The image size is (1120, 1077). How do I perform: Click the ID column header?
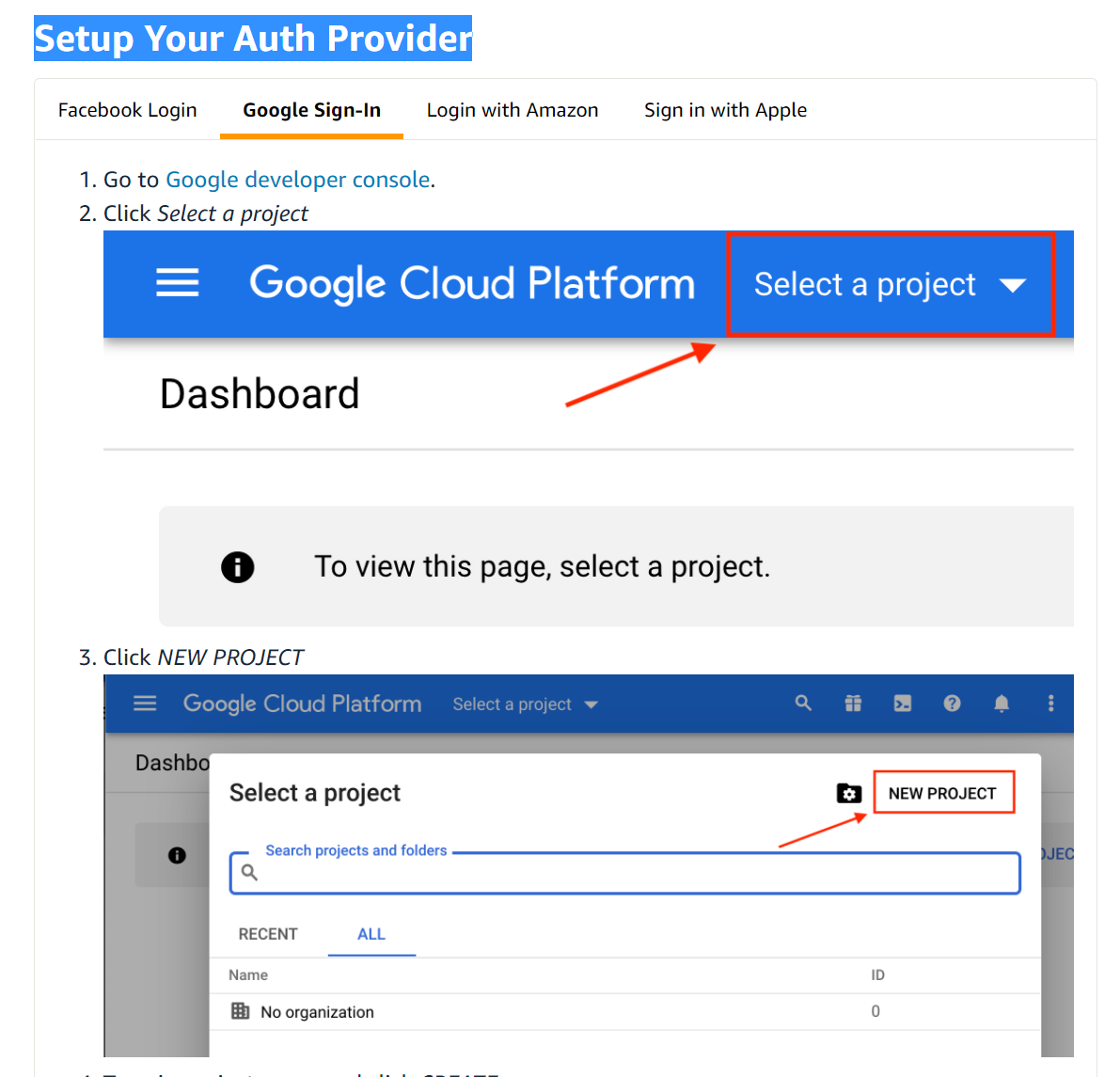click(x=877, y=974)
